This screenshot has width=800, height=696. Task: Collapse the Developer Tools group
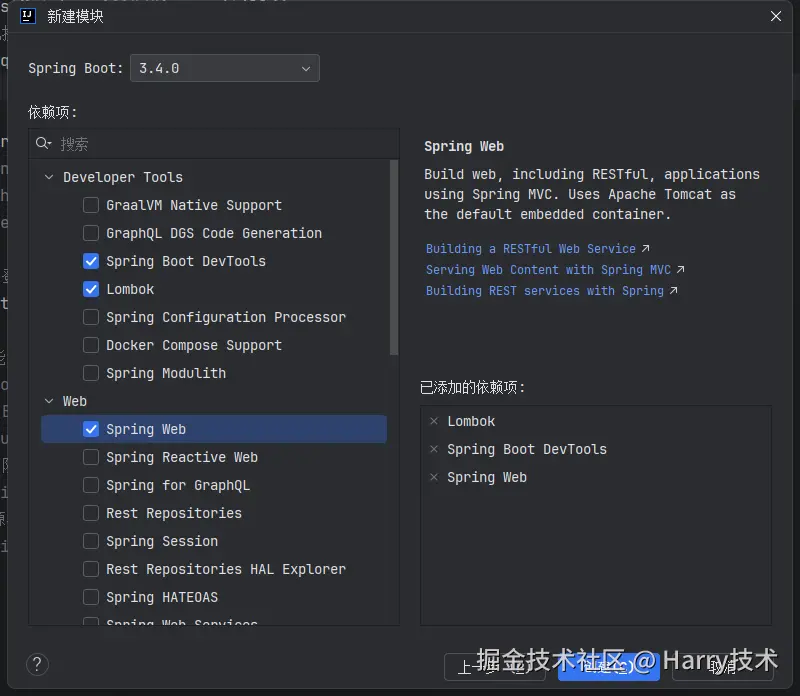[x=49, y=177]
